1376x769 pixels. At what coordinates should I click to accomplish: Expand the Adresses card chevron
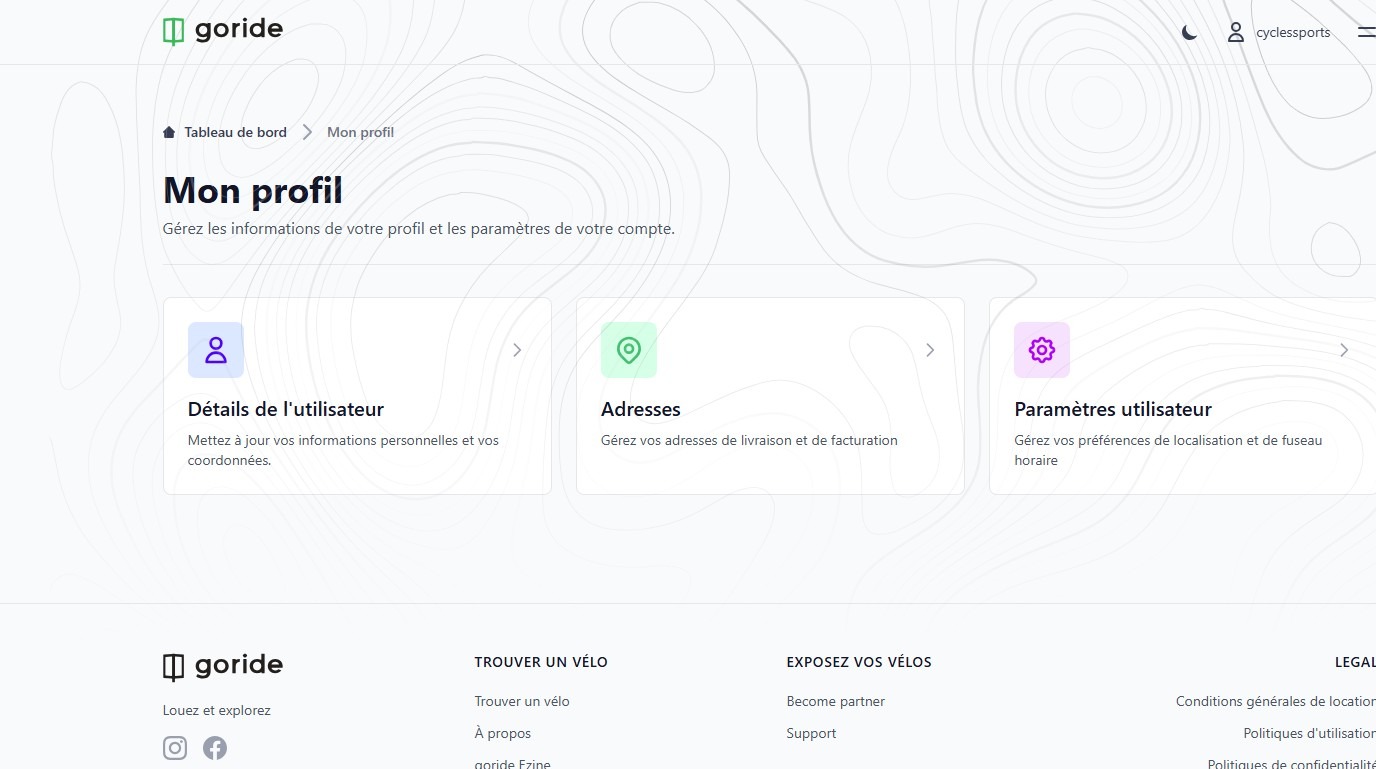[x=930, y=350]
